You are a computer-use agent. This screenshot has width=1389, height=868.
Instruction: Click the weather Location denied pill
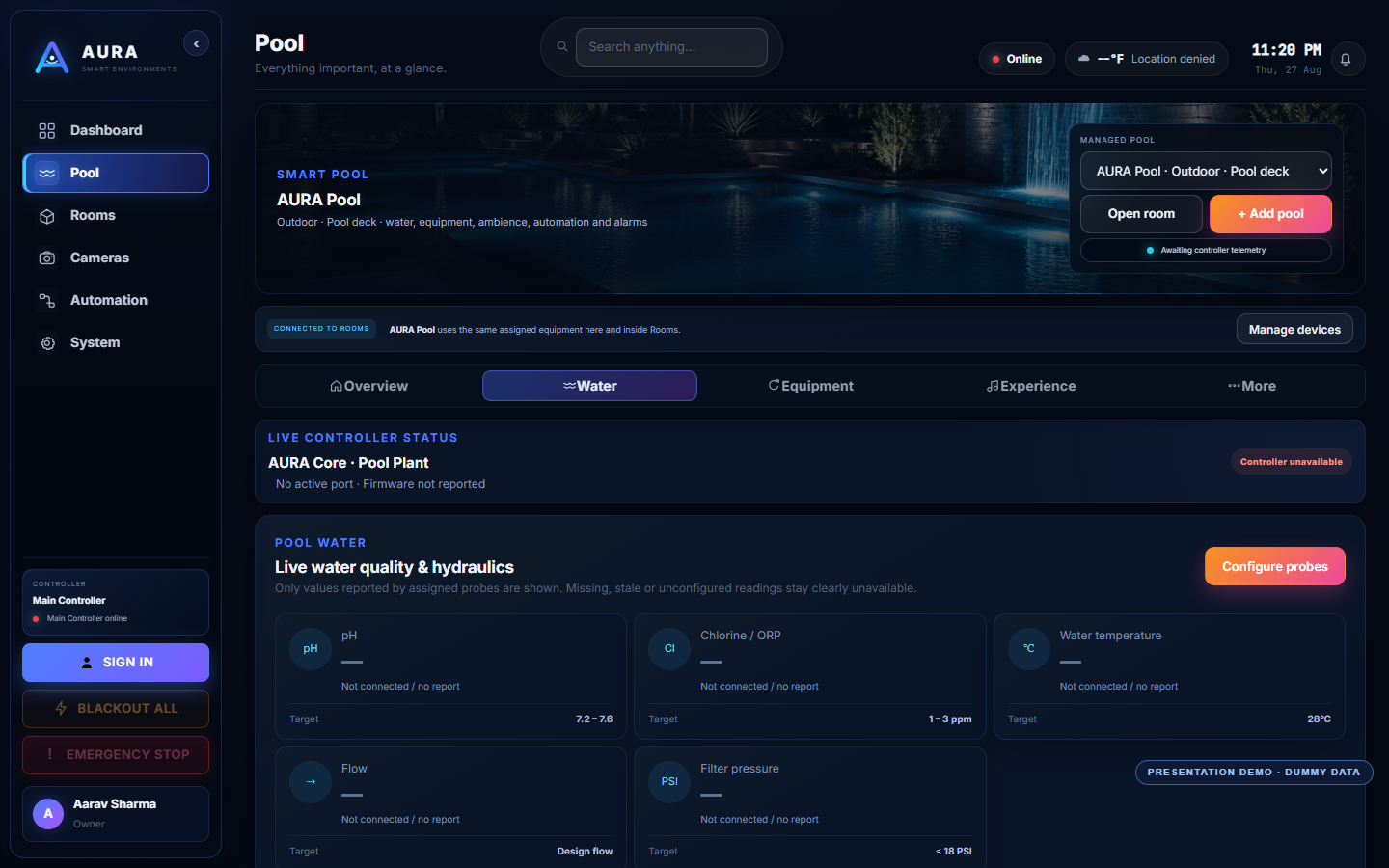(x=1147, y=59)
